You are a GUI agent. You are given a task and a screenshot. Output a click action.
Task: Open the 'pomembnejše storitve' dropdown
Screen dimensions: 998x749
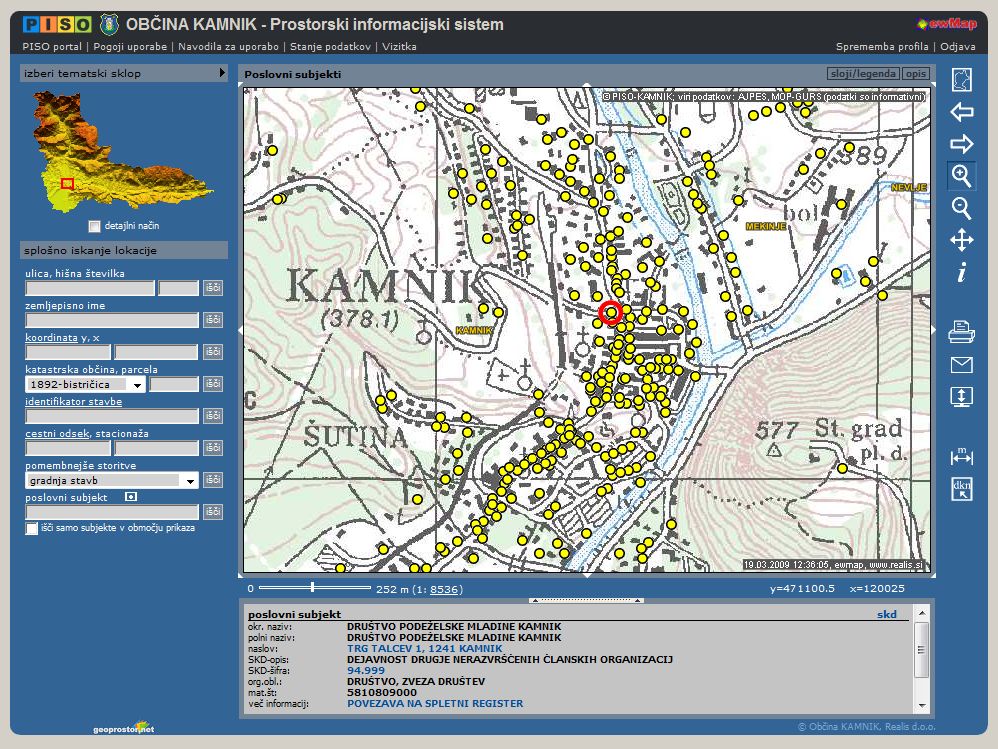click(190, 480)
